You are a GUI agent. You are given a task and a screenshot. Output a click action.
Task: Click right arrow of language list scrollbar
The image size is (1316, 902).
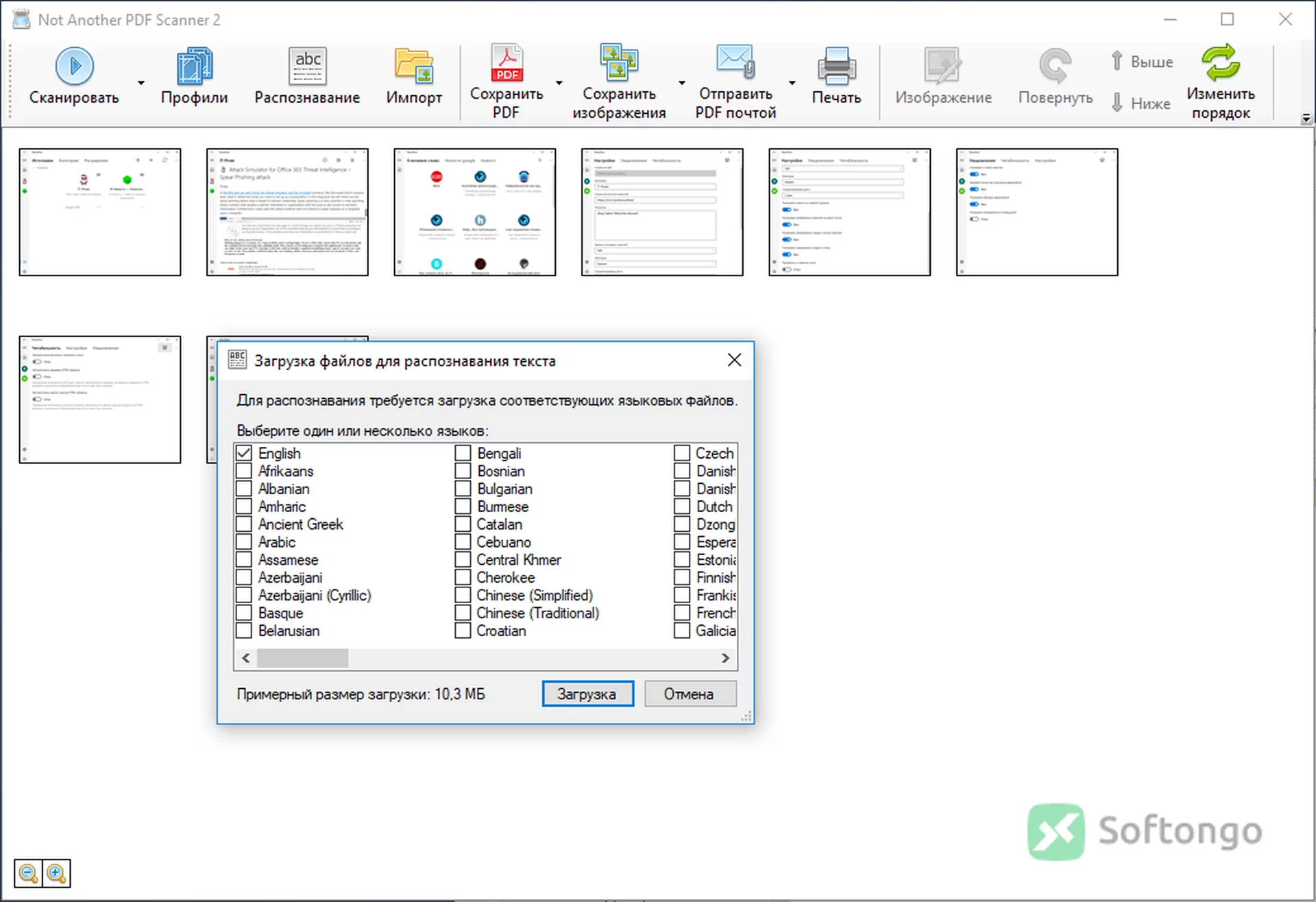point(725,658)
